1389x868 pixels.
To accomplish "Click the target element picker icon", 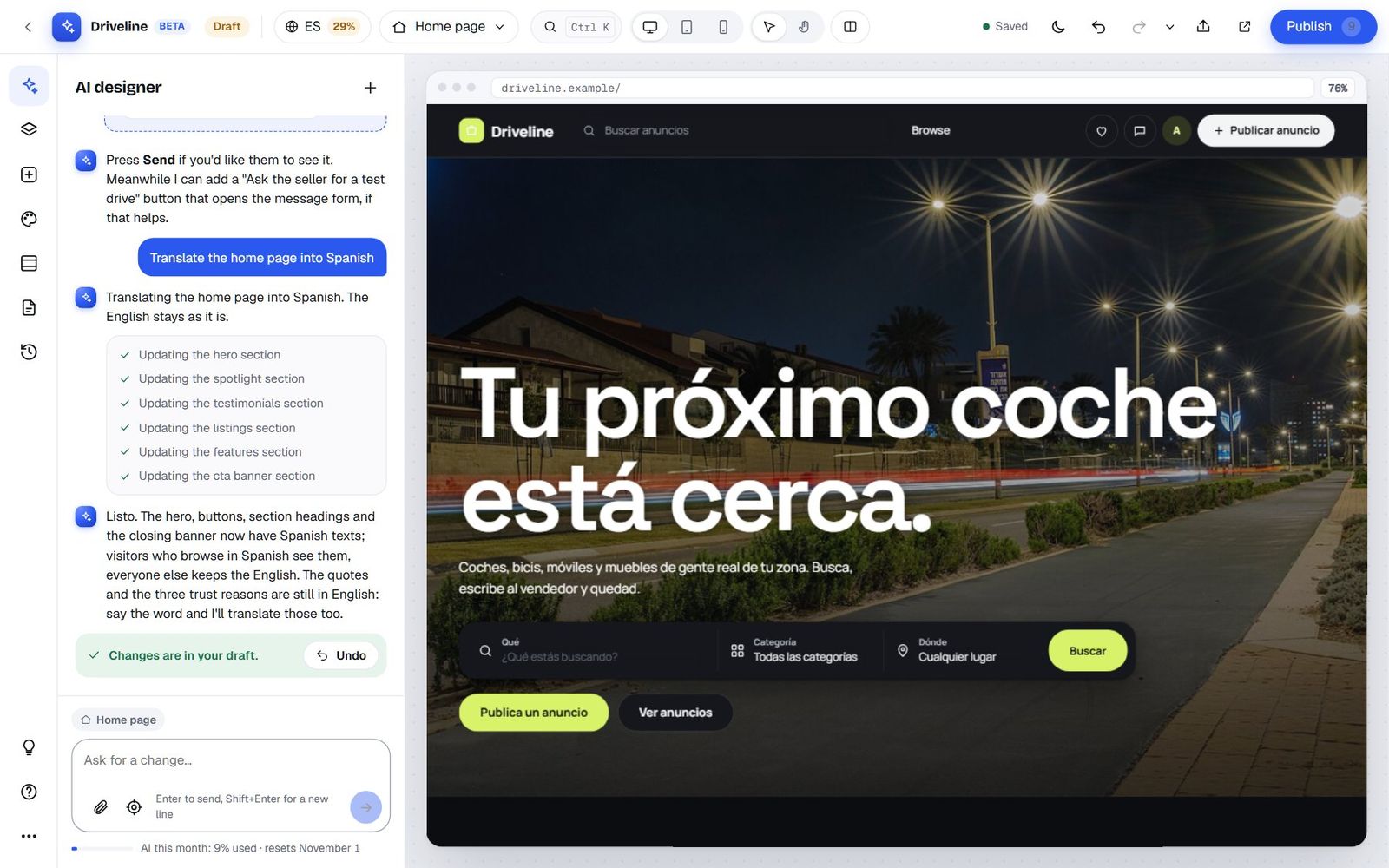I will click(134, 807).
